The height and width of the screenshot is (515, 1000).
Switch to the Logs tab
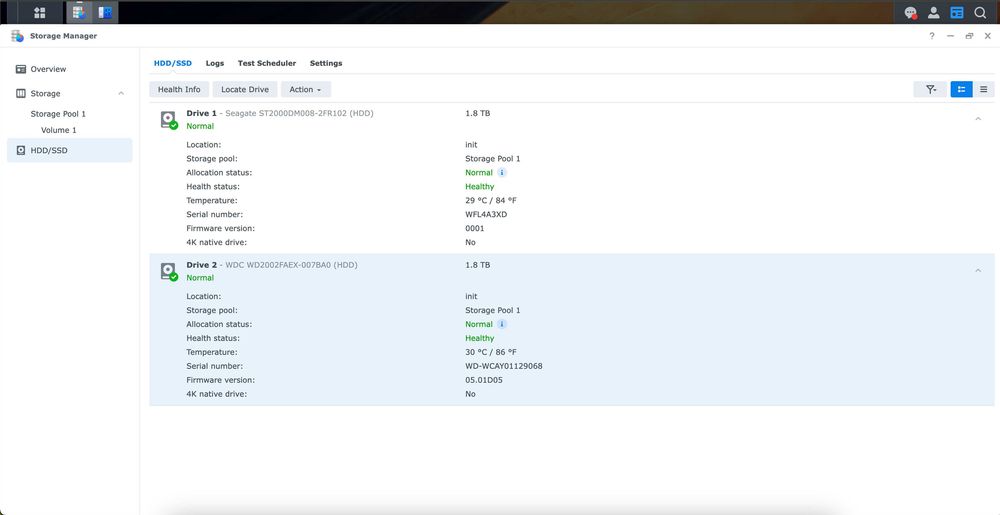tap(215, 63)
